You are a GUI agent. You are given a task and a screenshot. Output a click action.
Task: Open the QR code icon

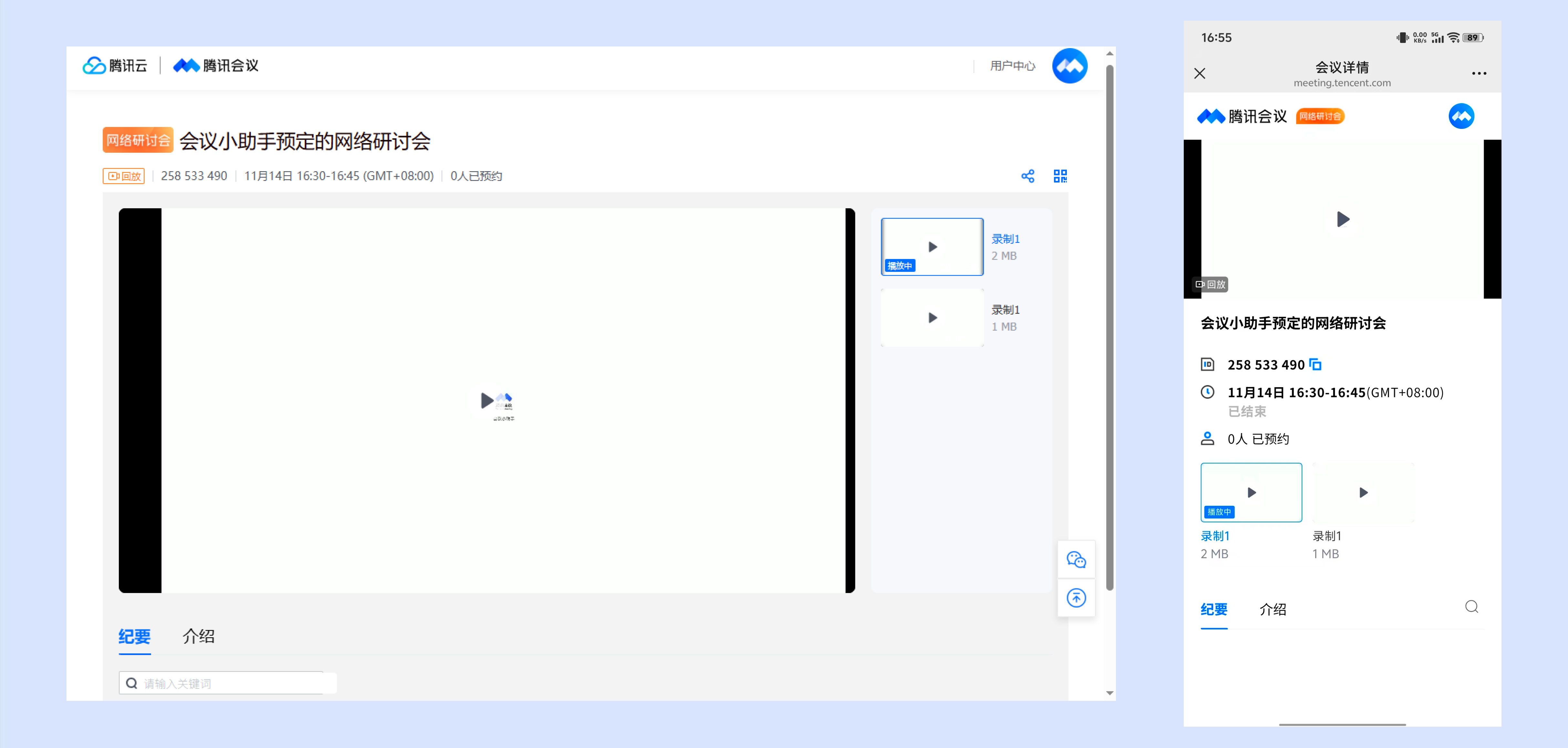click(x=1060, y=176)
